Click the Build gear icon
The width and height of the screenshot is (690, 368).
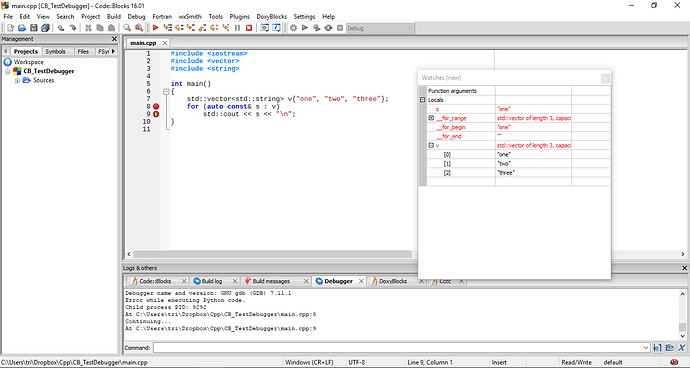tap(293, 28)
